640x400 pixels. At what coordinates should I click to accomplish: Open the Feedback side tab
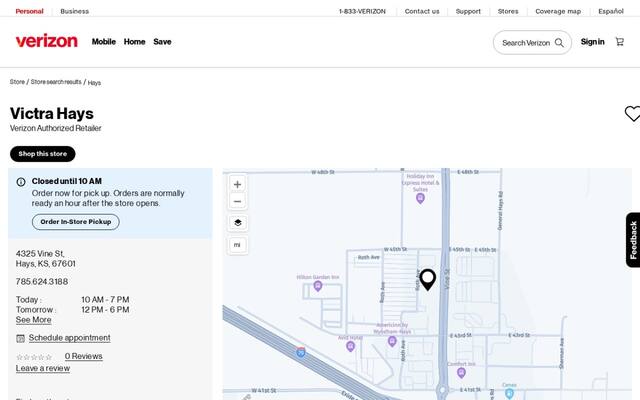coord(633,240)
